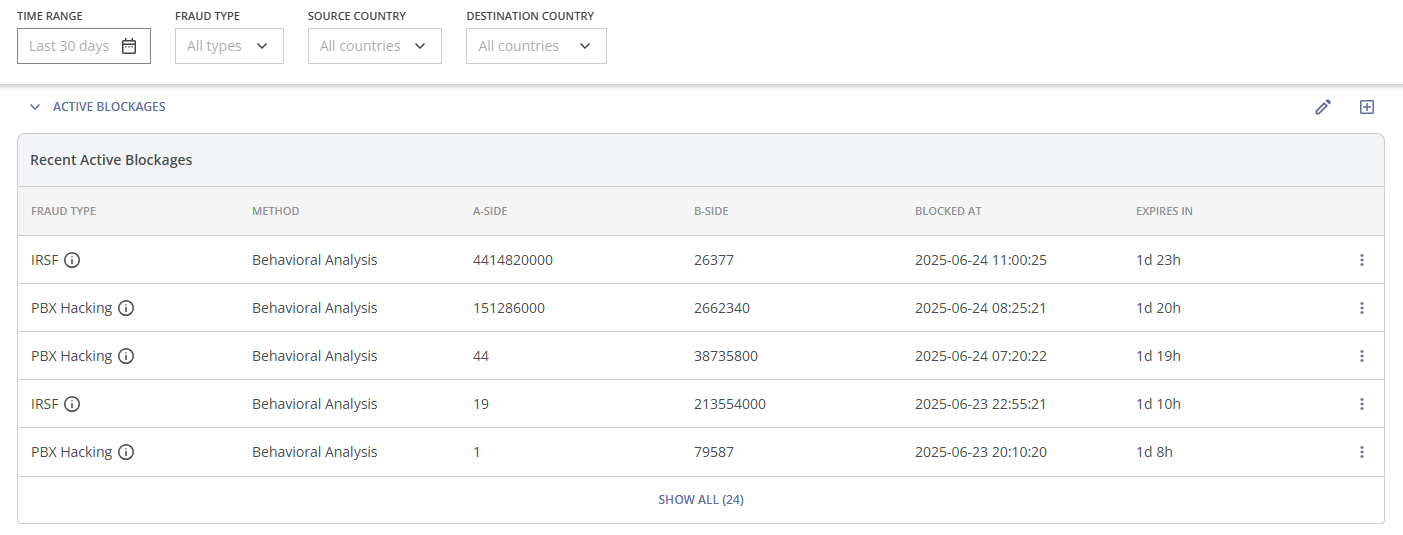Collapse the Active Blockages section
This screenshot has height=535, width=1403.
click(35, 107)
